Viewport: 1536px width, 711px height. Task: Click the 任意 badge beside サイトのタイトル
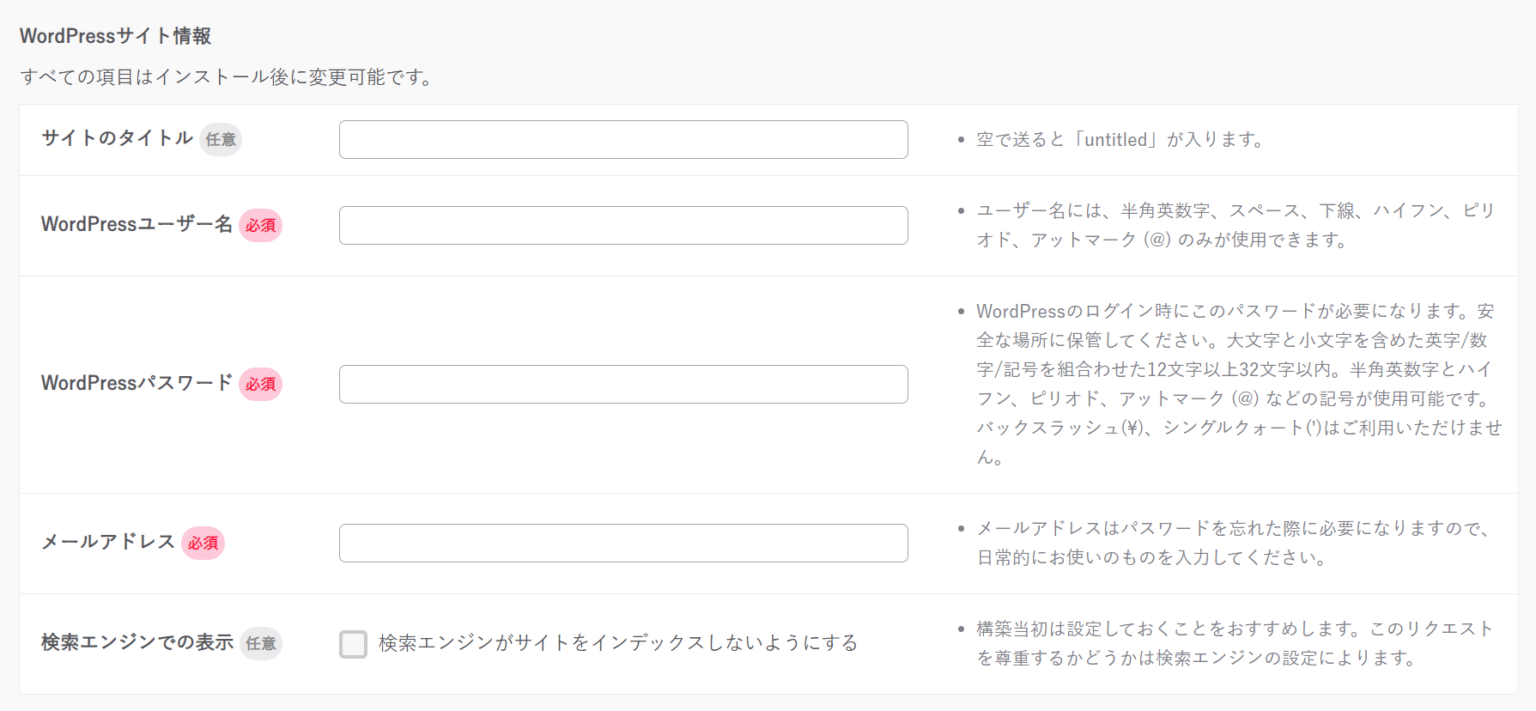220,140
